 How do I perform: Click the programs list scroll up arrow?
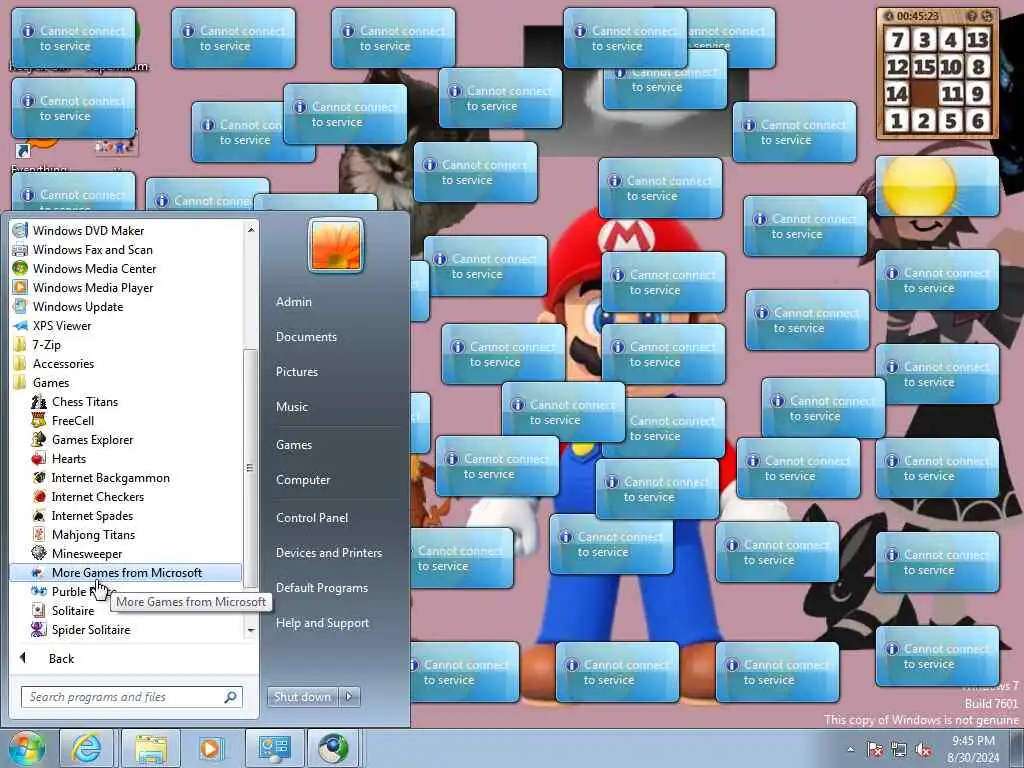(x=250, y=230)
